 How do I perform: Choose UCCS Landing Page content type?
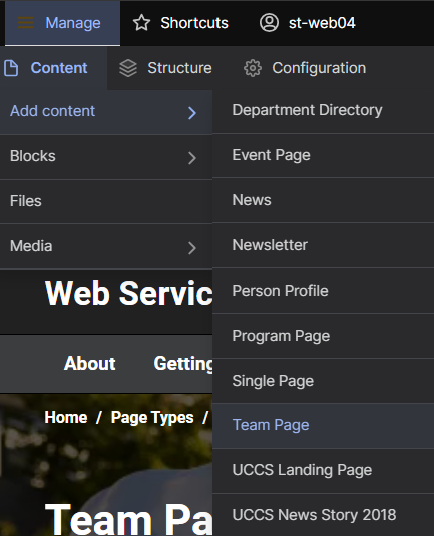(x=323, y=471)
